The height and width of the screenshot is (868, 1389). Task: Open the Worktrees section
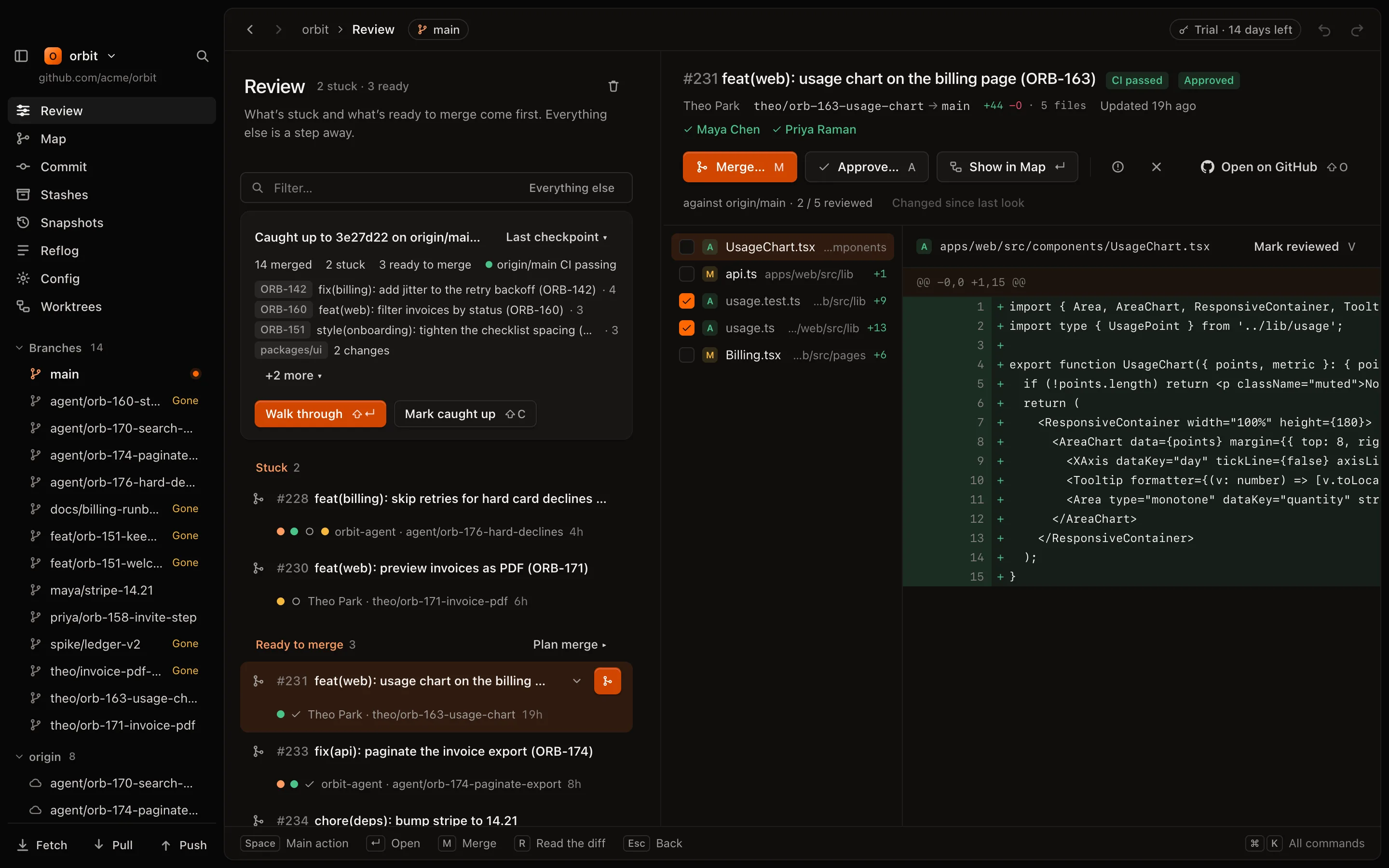[112, 307]
